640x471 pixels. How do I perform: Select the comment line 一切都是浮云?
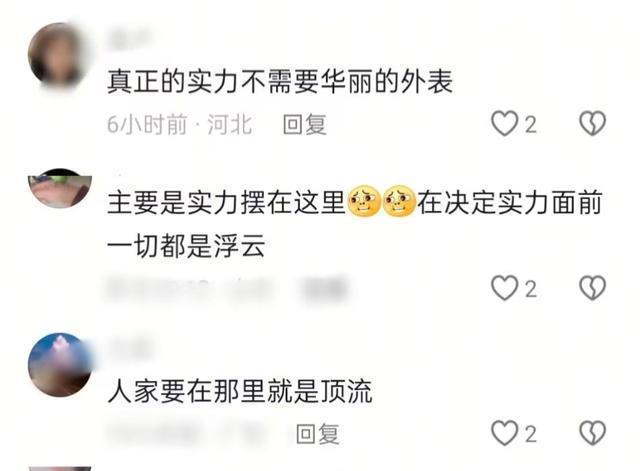[x=186, y=246]
